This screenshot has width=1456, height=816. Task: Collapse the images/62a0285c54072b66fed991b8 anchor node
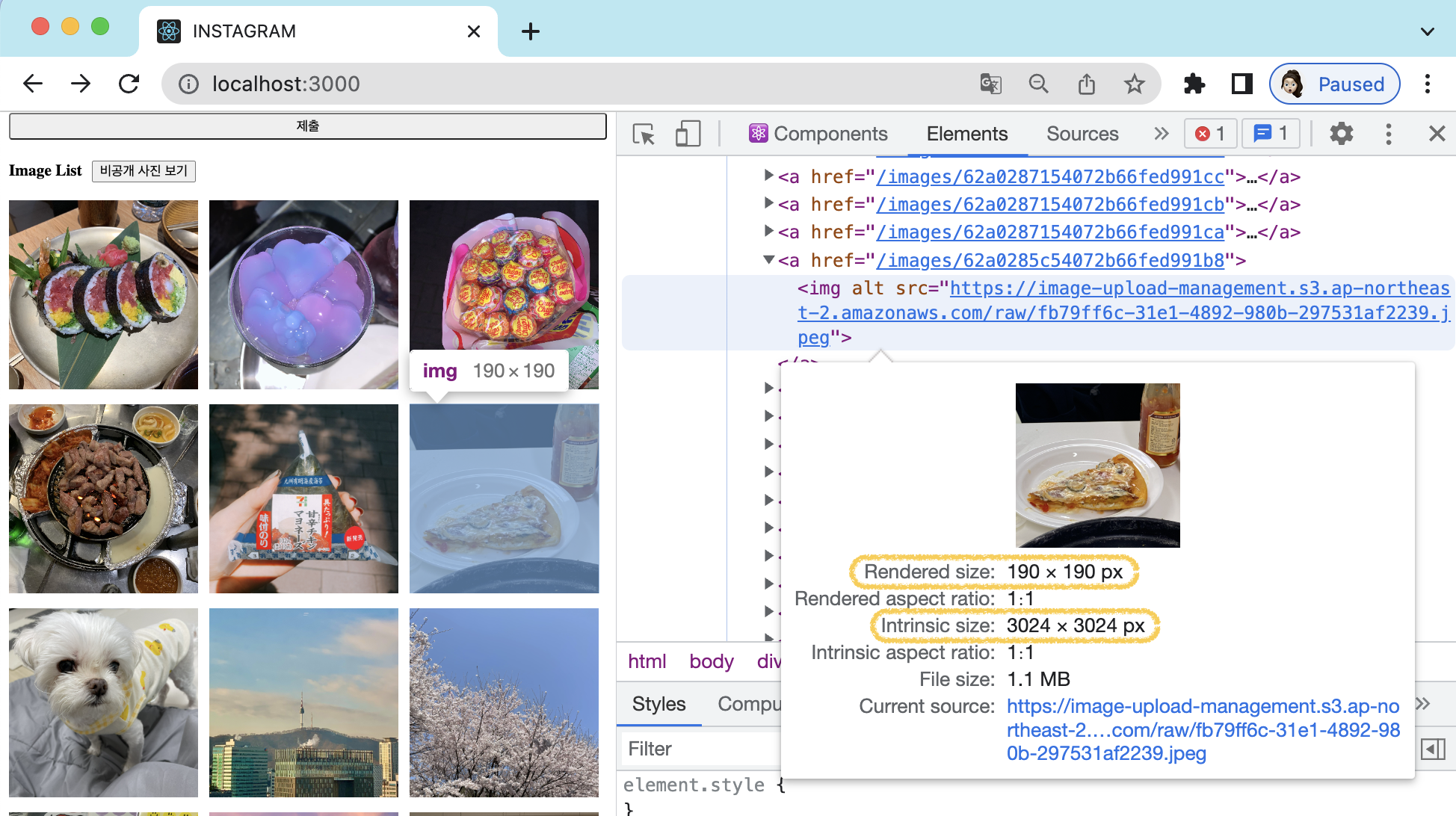[768, 260]
